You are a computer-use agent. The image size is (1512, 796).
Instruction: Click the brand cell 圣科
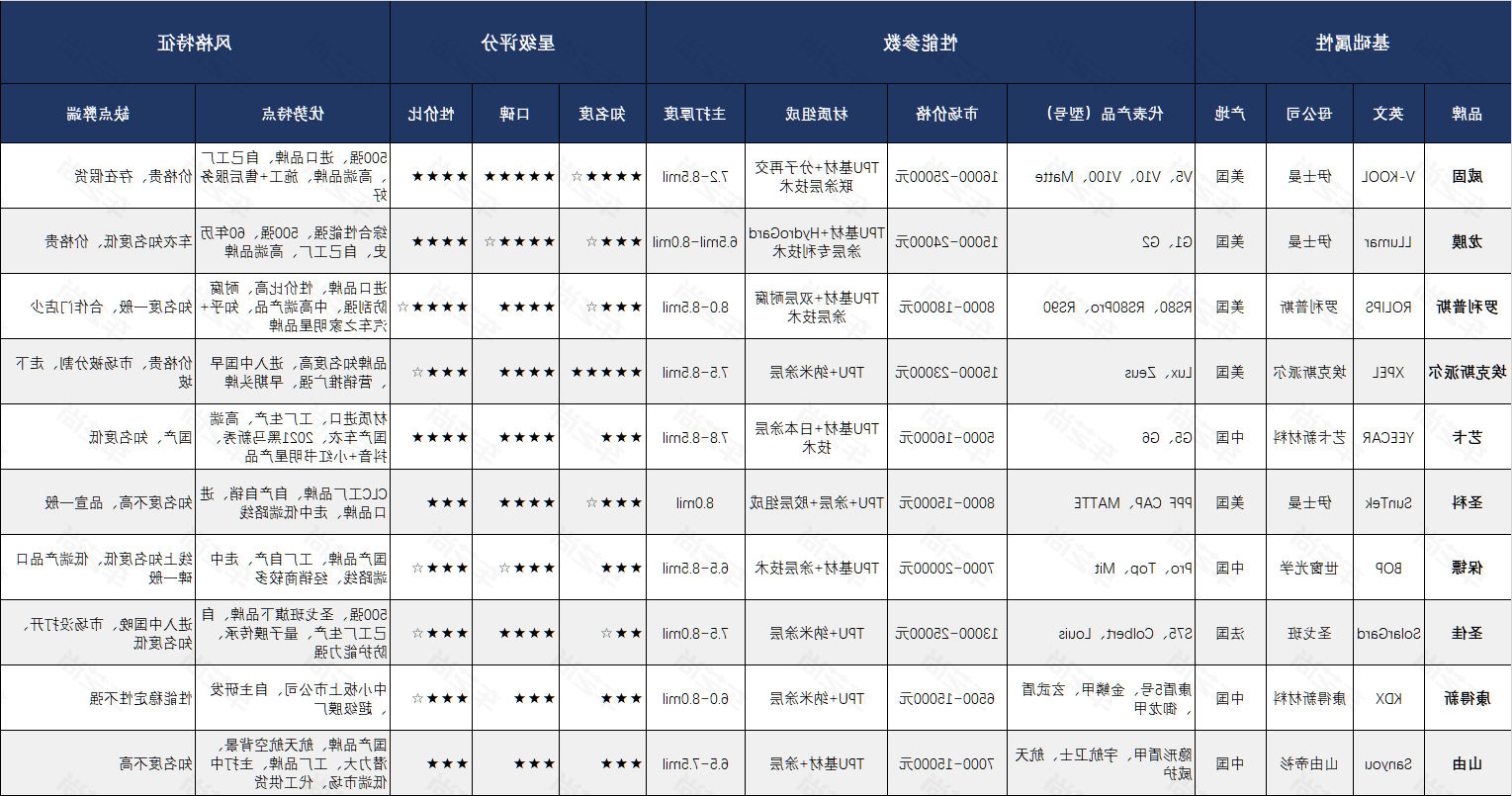point(1468,502)
